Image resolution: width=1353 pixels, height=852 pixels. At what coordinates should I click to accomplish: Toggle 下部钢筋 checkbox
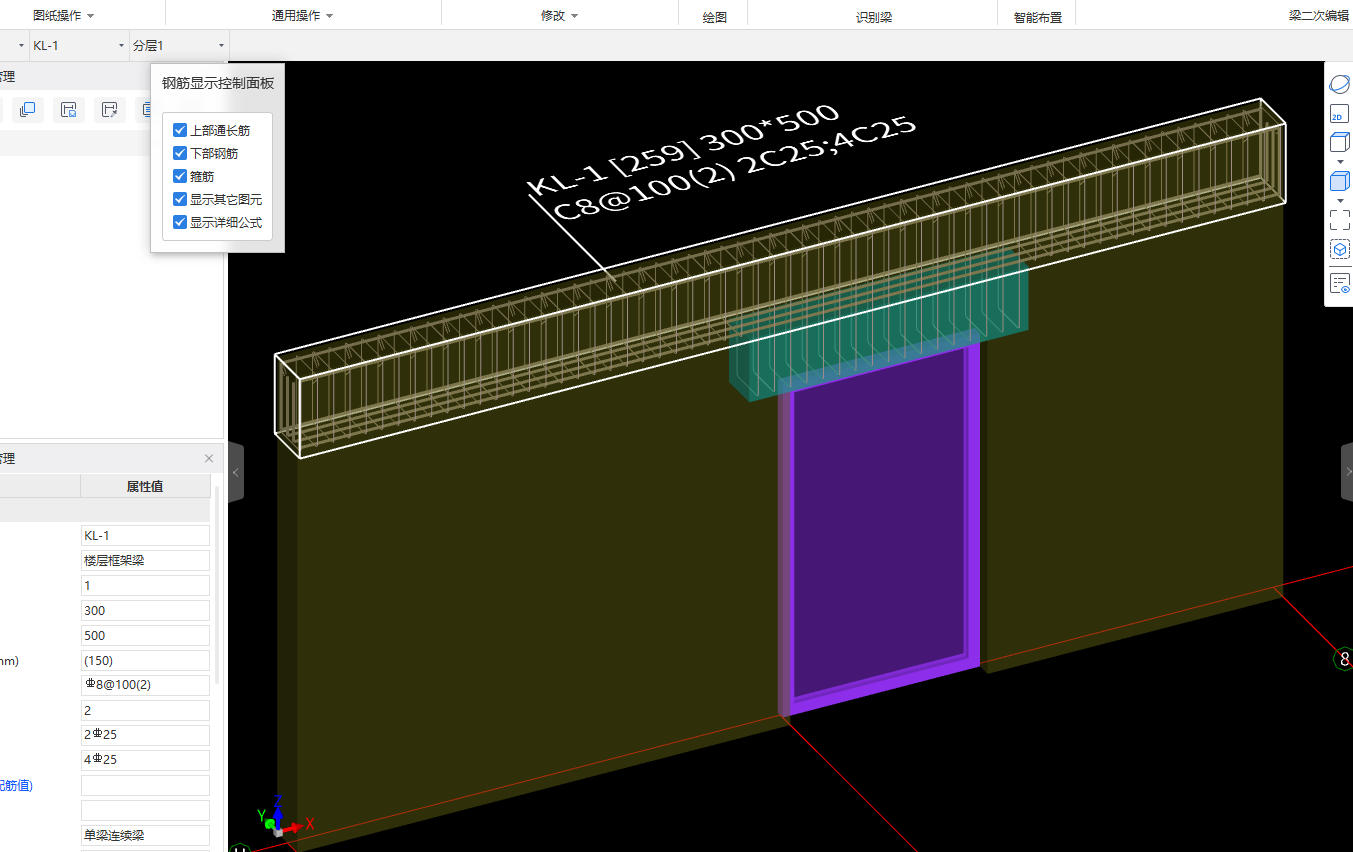(x=180, y=153)
